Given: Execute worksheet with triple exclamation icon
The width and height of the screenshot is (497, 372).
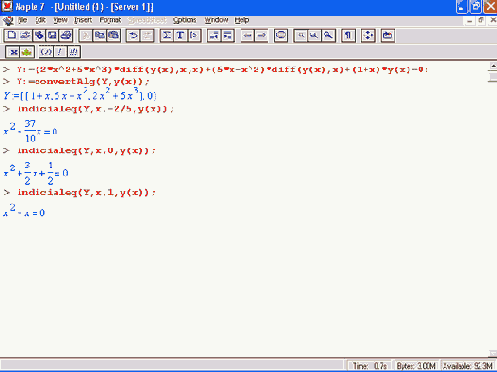Looking at the screenshot, I should coord(74,52).
